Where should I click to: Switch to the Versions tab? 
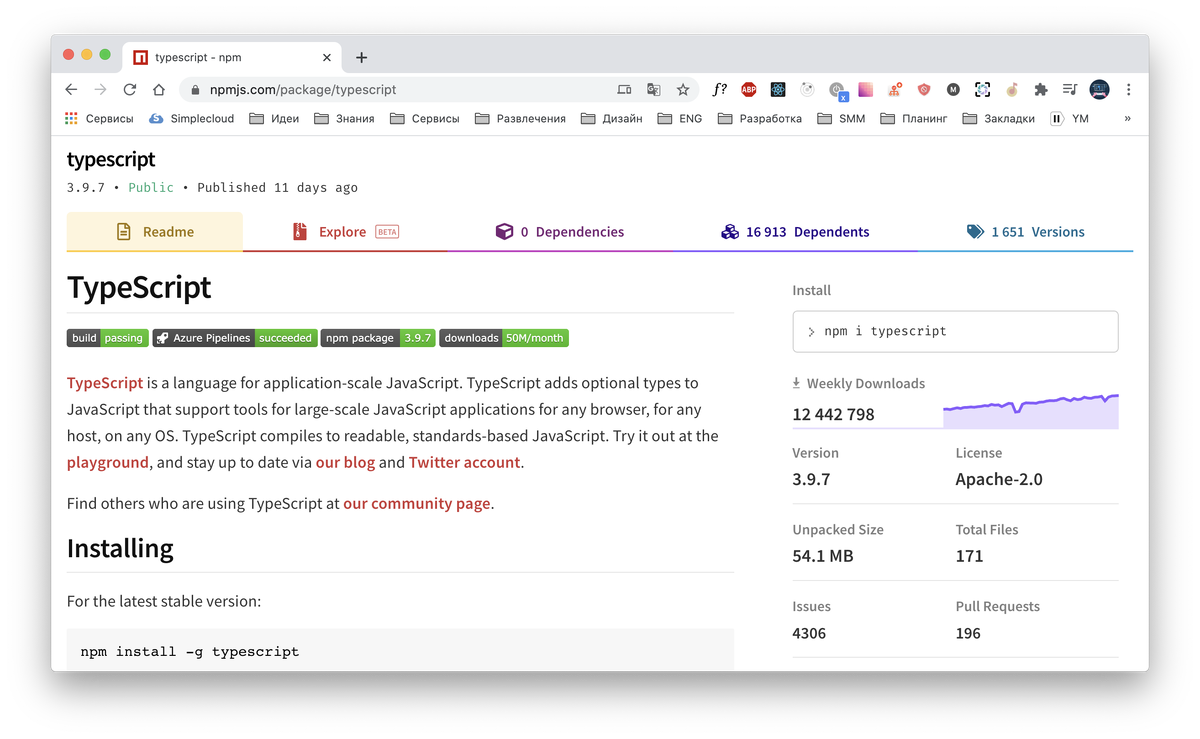pyautogui.click(x=1036, y=231)
